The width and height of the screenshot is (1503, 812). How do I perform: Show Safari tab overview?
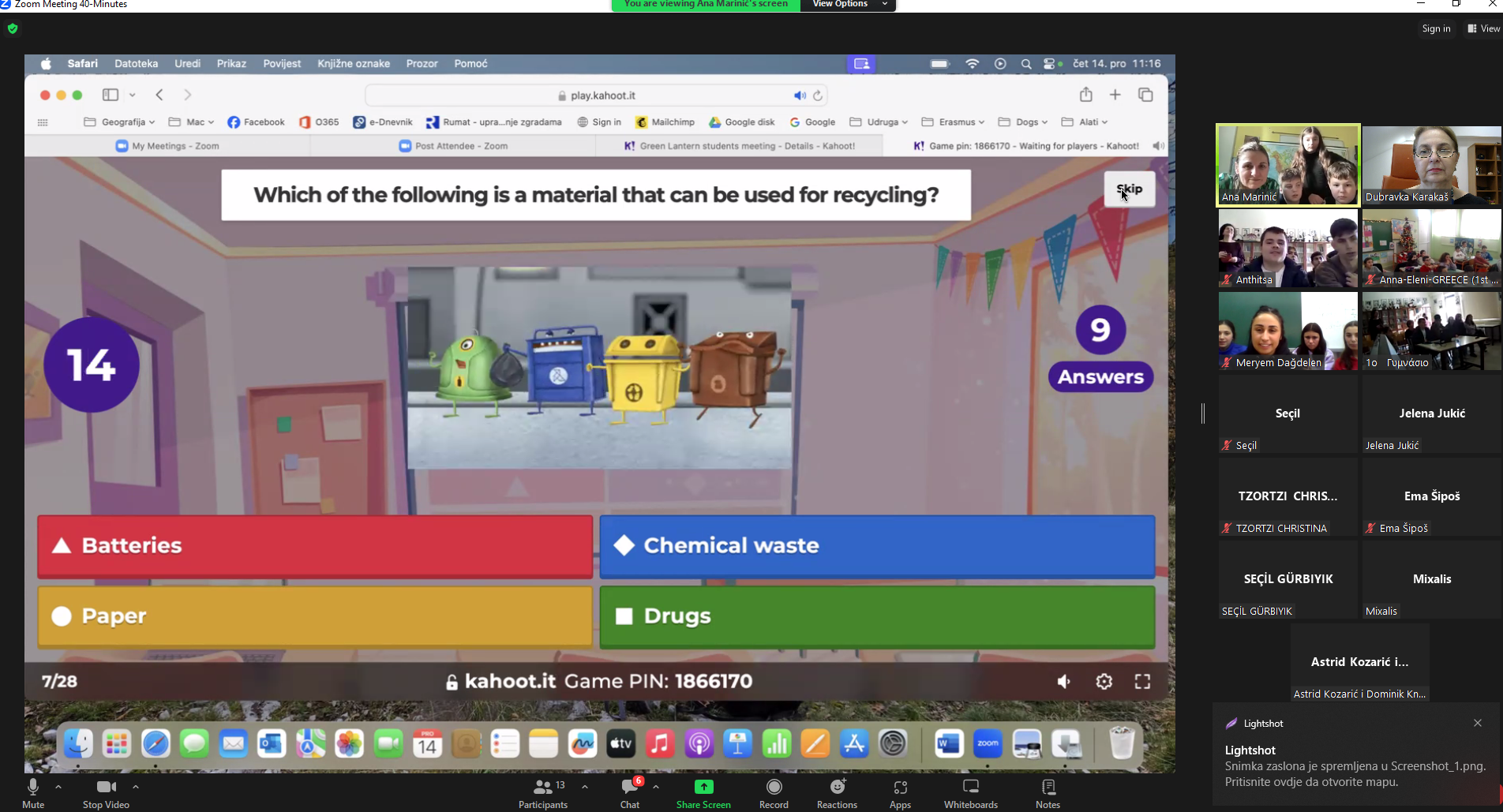[x=1145, y=95]
